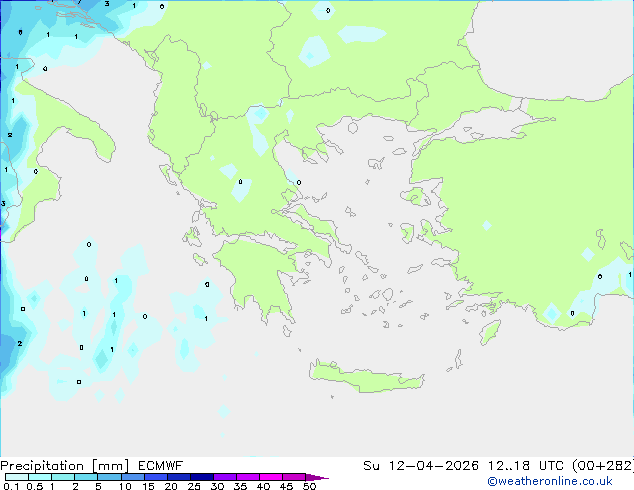Click the 30–35 mm purple legend swatch
The image size is (634, 490).
coord(224,477)
